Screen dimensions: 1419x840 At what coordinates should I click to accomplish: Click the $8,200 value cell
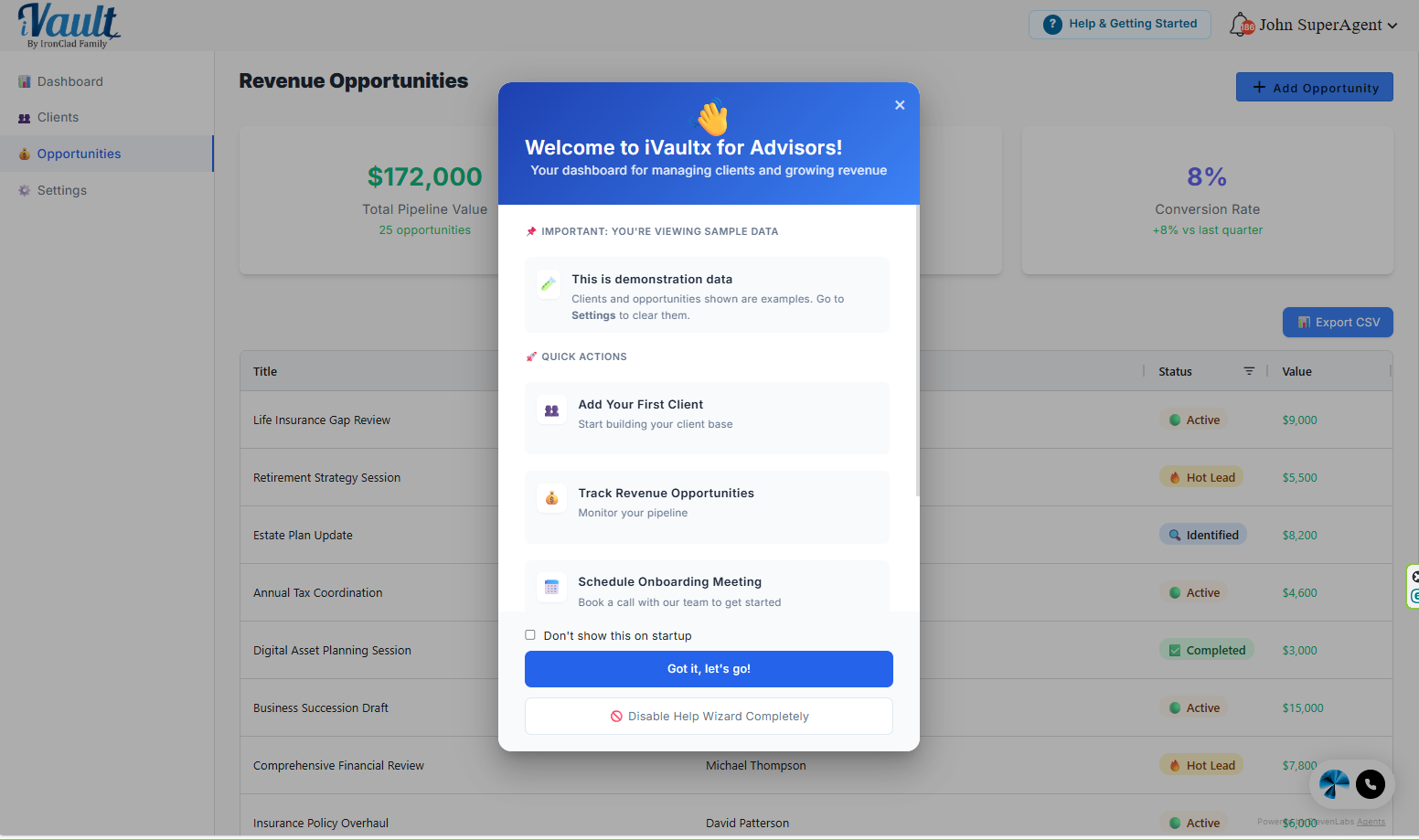tap(1299, 536)
